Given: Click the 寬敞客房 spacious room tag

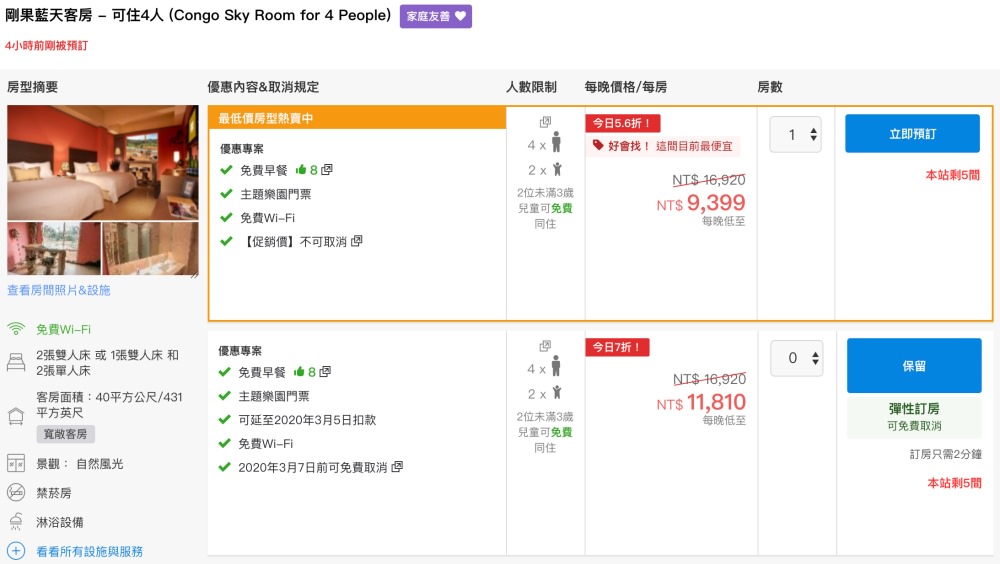Looking at the screenshot, I should 66,434.
